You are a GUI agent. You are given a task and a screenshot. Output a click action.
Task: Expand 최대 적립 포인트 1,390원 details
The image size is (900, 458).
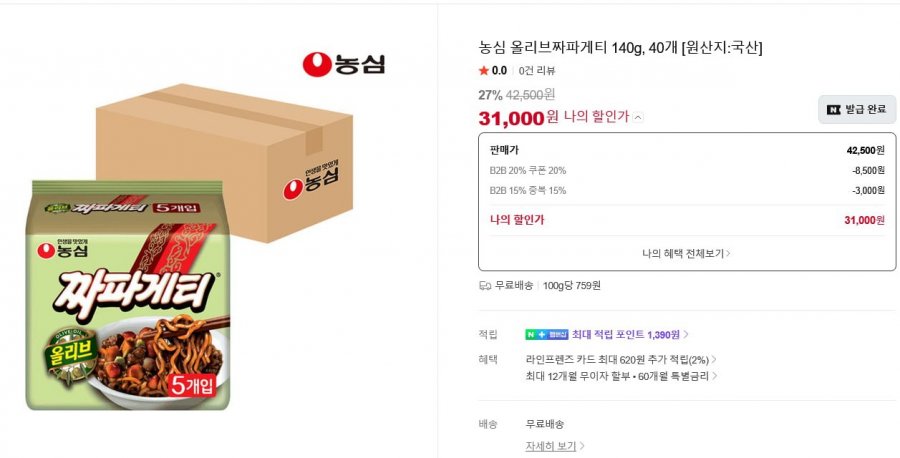(x=630, y=335)
